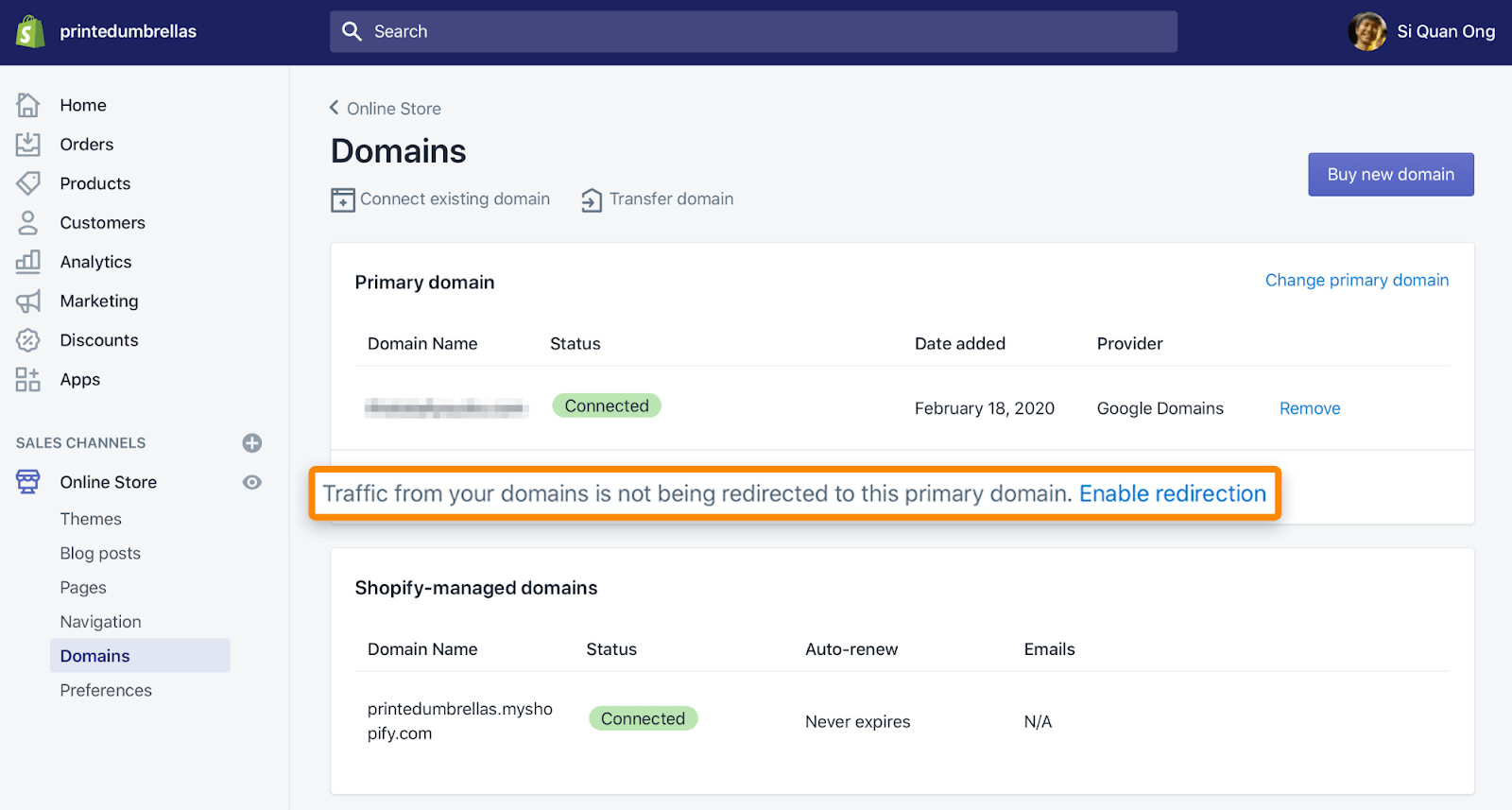Screen dimensions: 1512x810
Task: Open Orders in the sidebar
Action: [87, 145]
